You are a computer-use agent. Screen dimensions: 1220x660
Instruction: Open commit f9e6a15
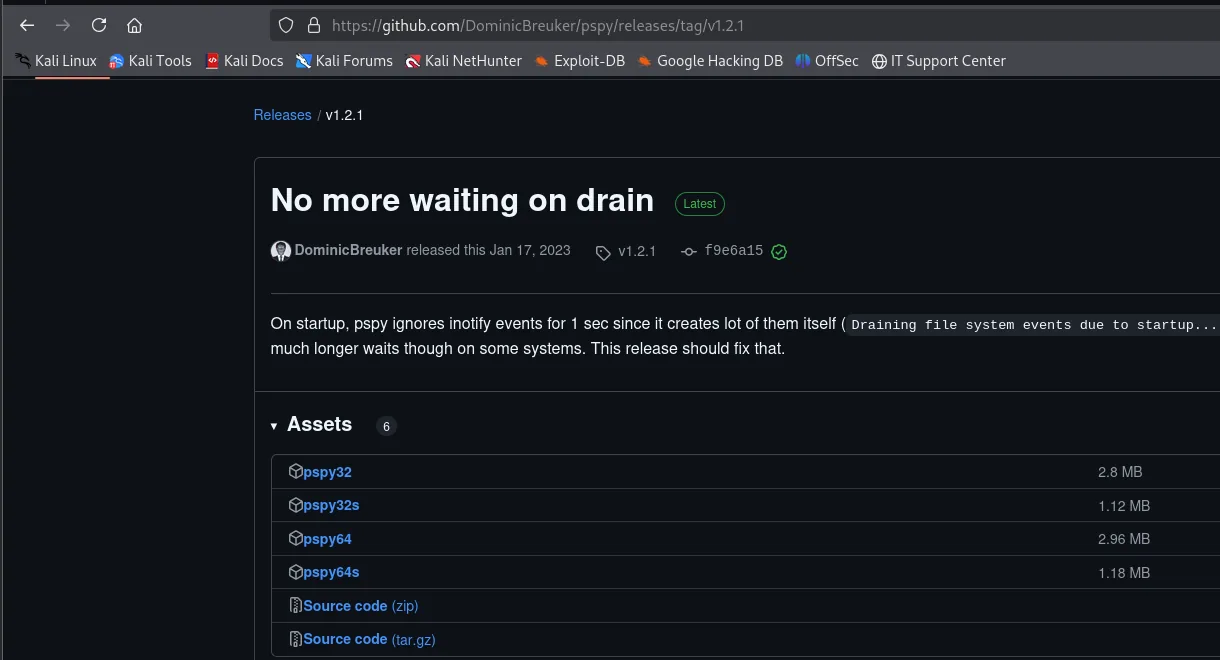click(x=733, y=251)
